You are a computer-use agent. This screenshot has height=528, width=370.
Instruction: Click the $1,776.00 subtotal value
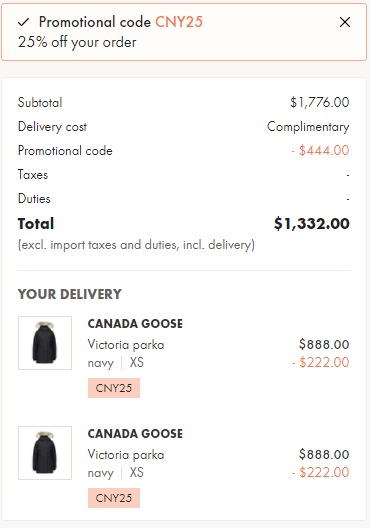point(320,102)
